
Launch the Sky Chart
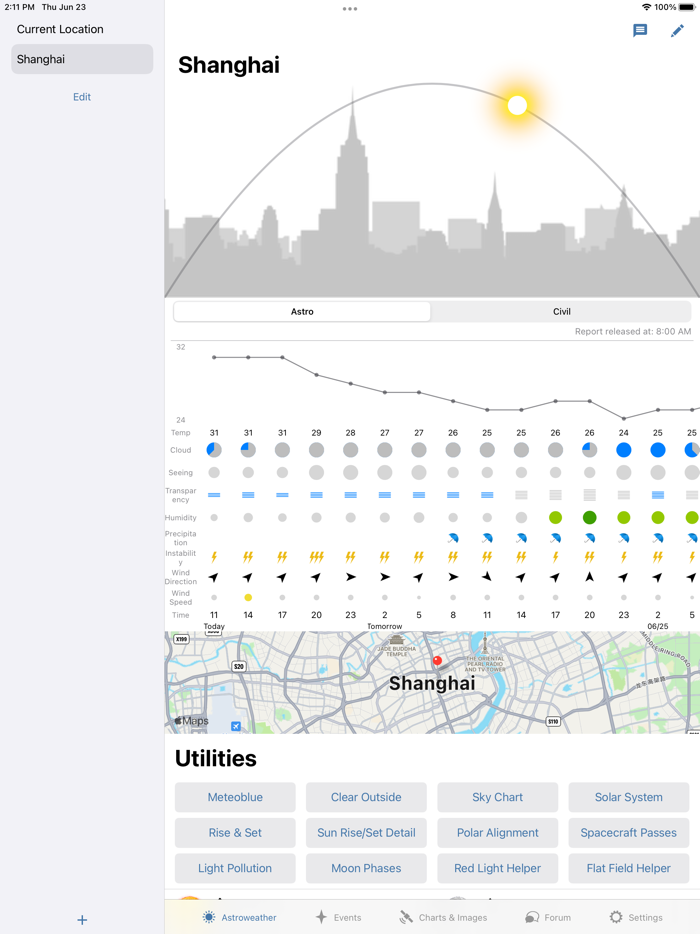497,797
